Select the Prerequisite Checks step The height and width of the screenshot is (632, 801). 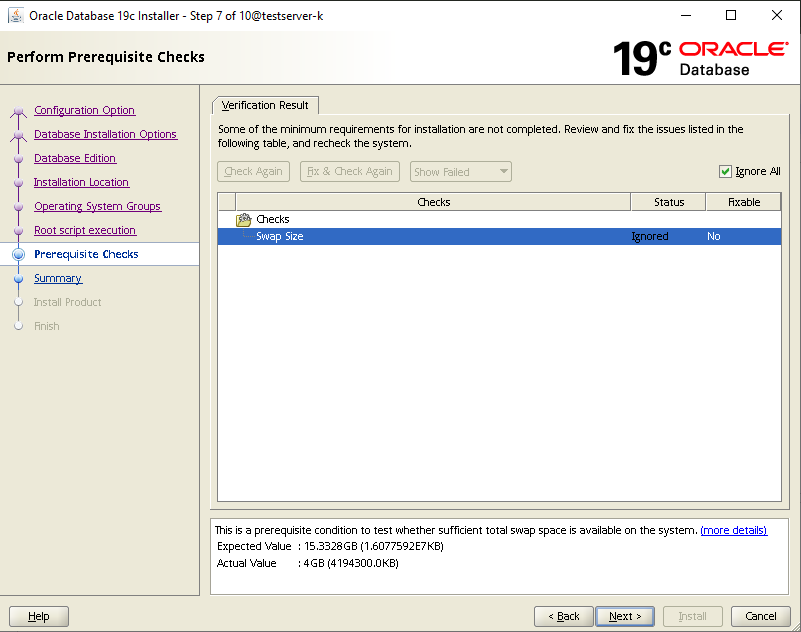point(86,254)
